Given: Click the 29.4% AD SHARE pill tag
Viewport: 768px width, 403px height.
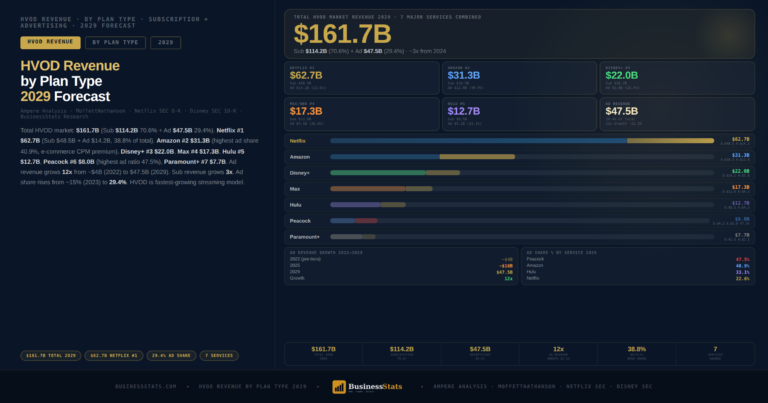Looking at the screenshot, I should coord(171,356).
